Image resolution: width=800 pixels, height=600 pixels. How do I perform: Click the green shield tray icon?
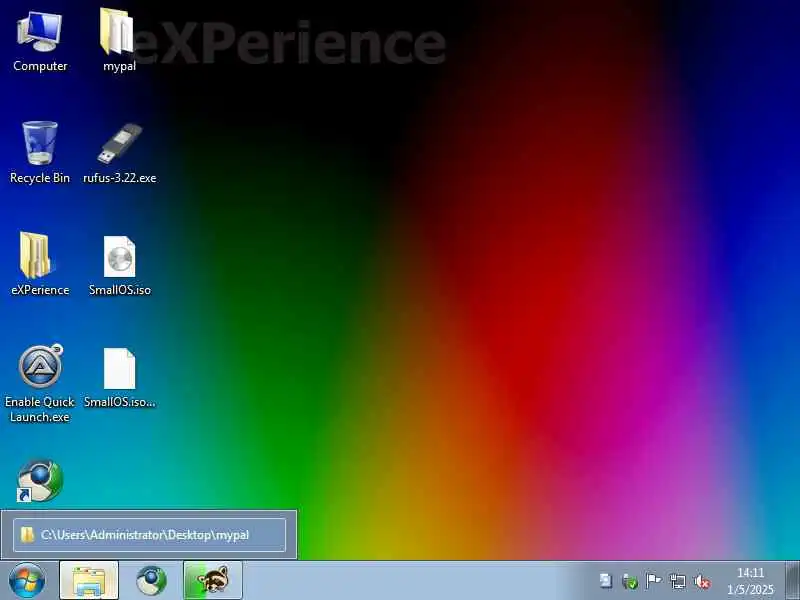(630, 581)
